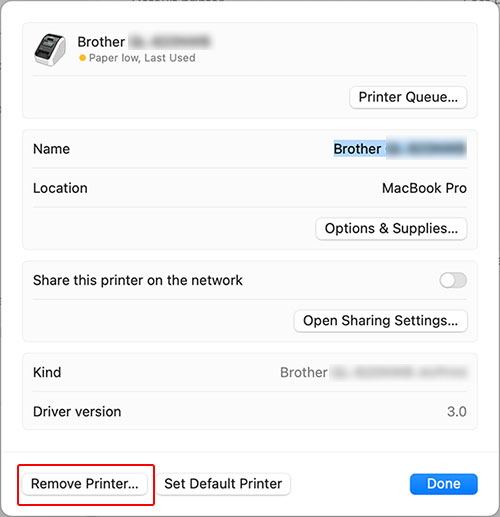Click the Paper low, Last Used status text
Screen dimensions: 500x517
click(x=142, y=58)
